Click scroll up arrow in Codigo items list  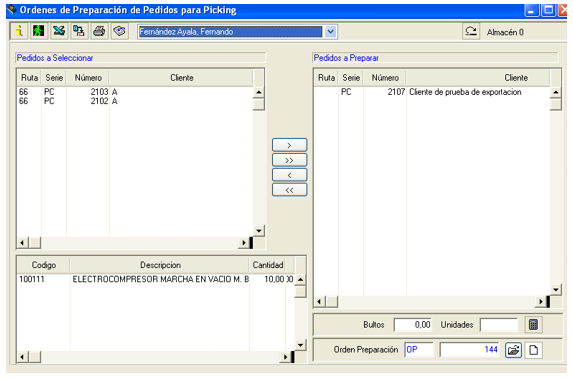tap(300, 280)
